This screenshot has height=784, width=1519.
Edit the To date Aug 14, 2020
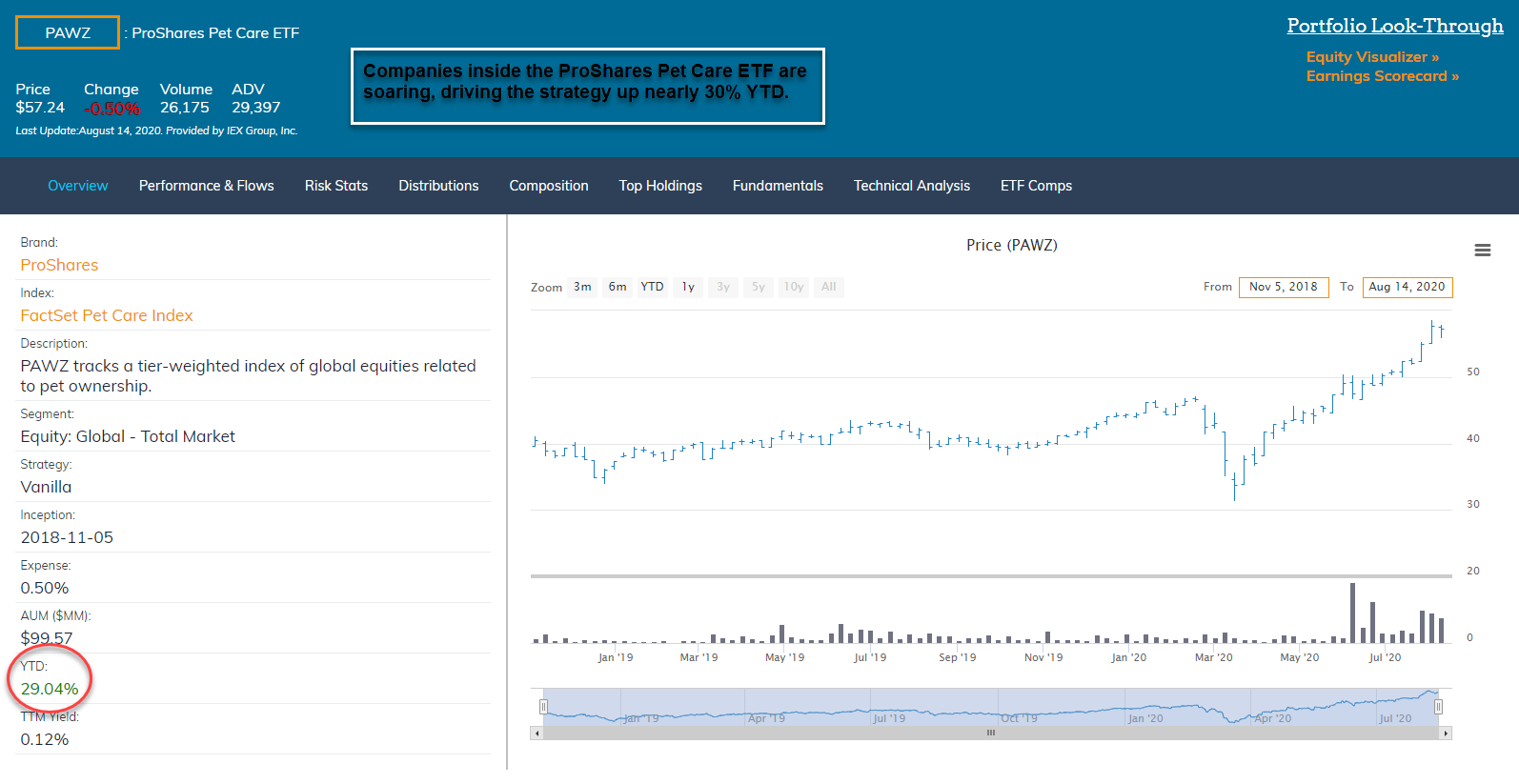[x=1408, y=287]
